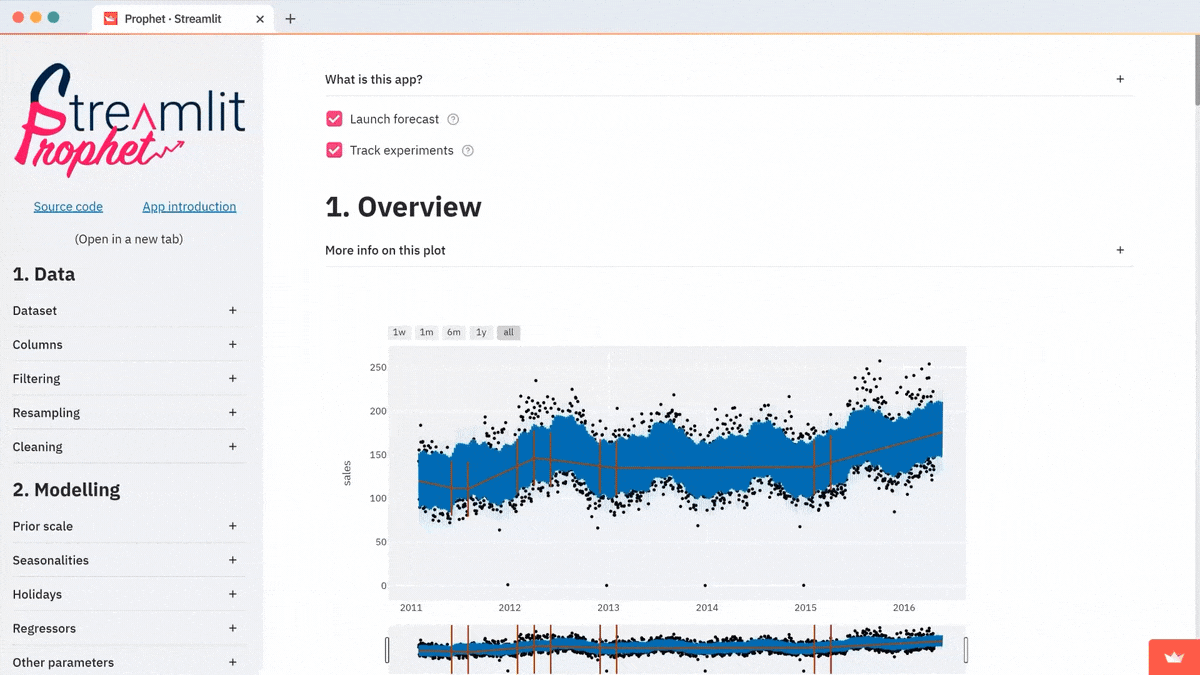The width and height of the screenshot is (1200, 675).
Task: Open the App introduction link
Action: 189,206
